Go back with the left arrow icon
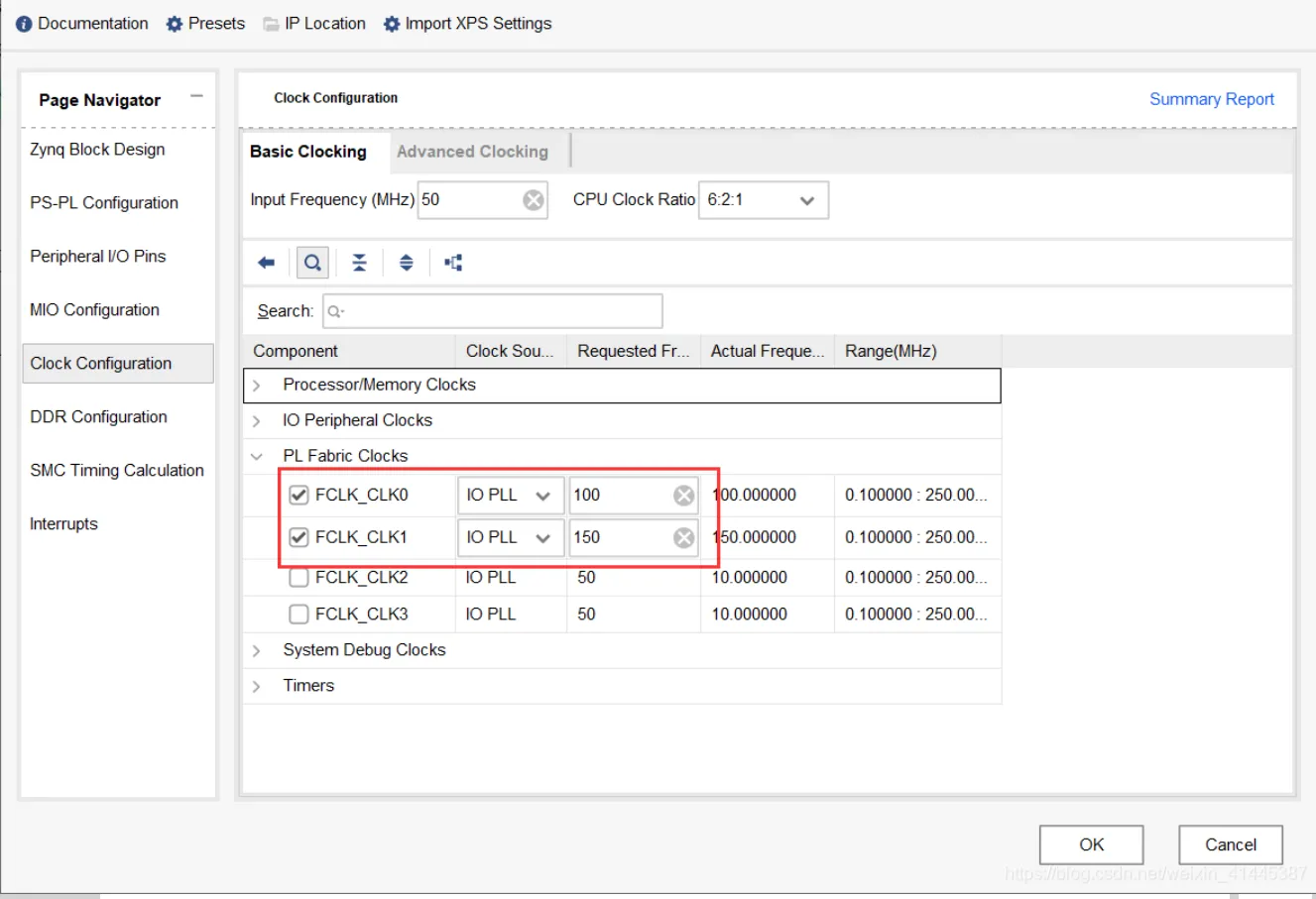 pos(266,263)
